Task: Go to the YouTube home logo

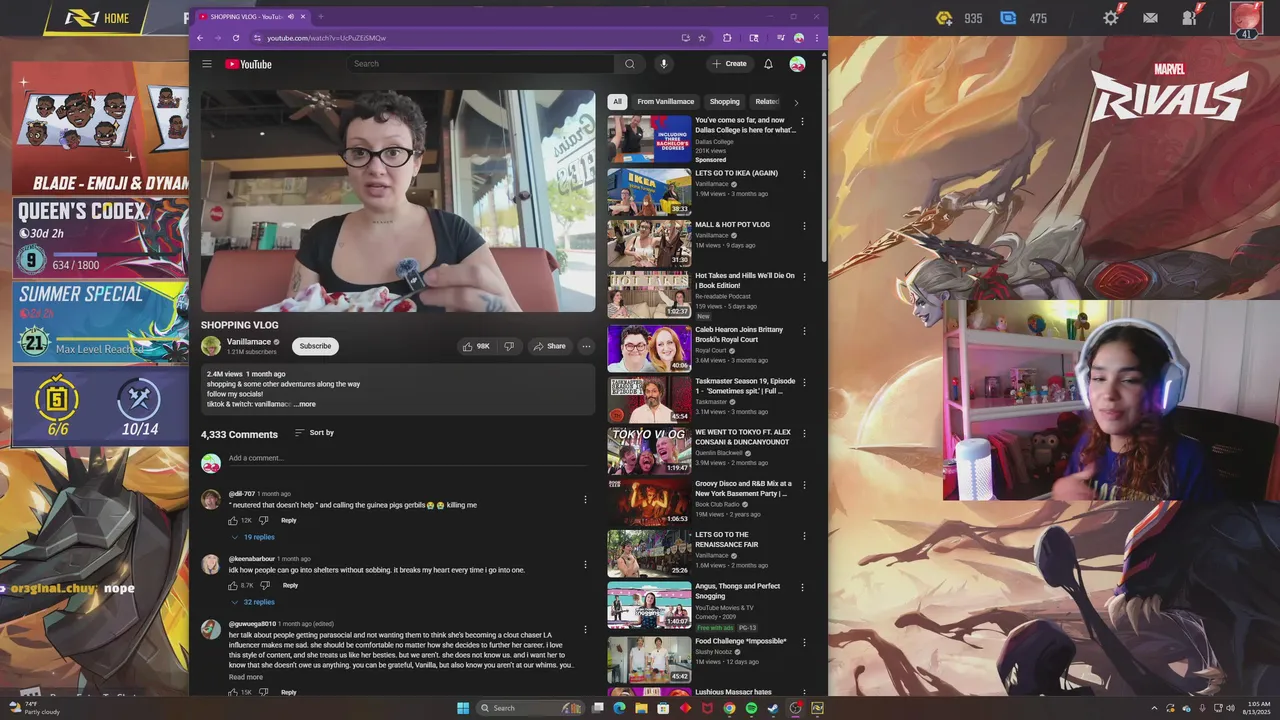Action: click(248, 64)
